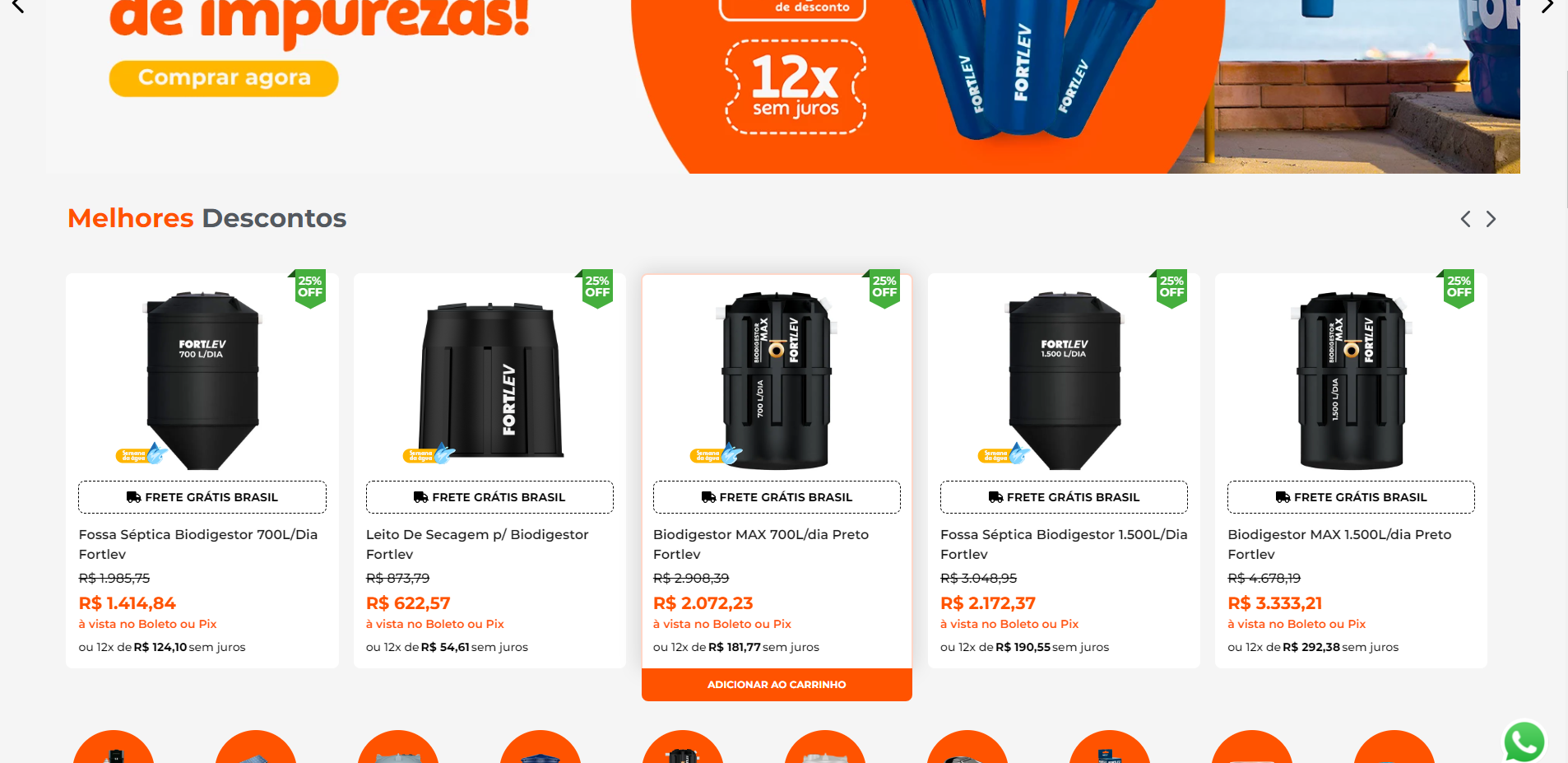Click Frete Grátis Brasil tag on Biodigestor MAX 1.500L
The height and width of the screenshot is (763, 1568).
pos(1351,497)
